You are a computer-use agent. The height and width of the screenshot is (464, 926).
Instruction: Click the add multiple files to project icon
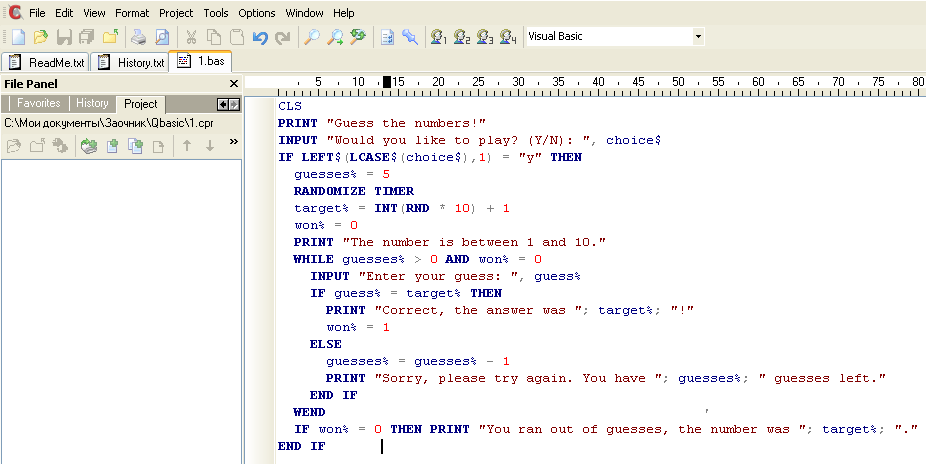click(x=136, y=145)
